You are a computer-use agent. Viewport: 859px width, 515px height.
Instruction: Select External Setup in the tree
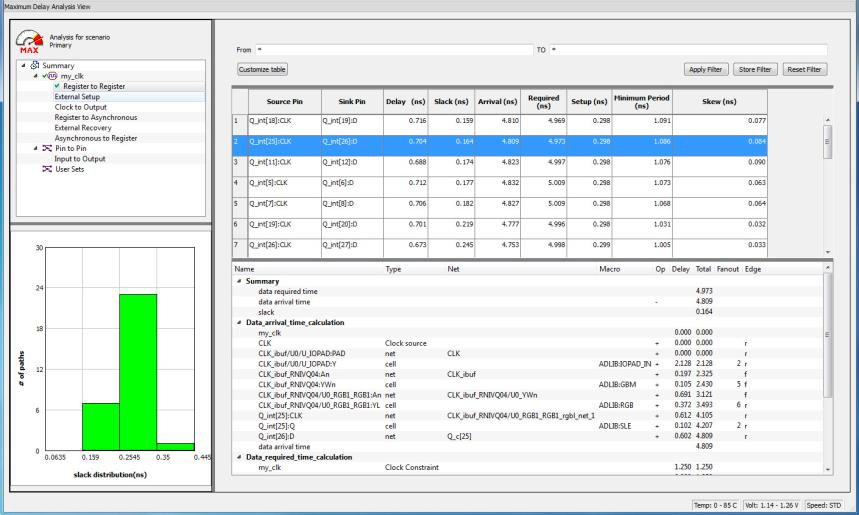click(78, 97)
